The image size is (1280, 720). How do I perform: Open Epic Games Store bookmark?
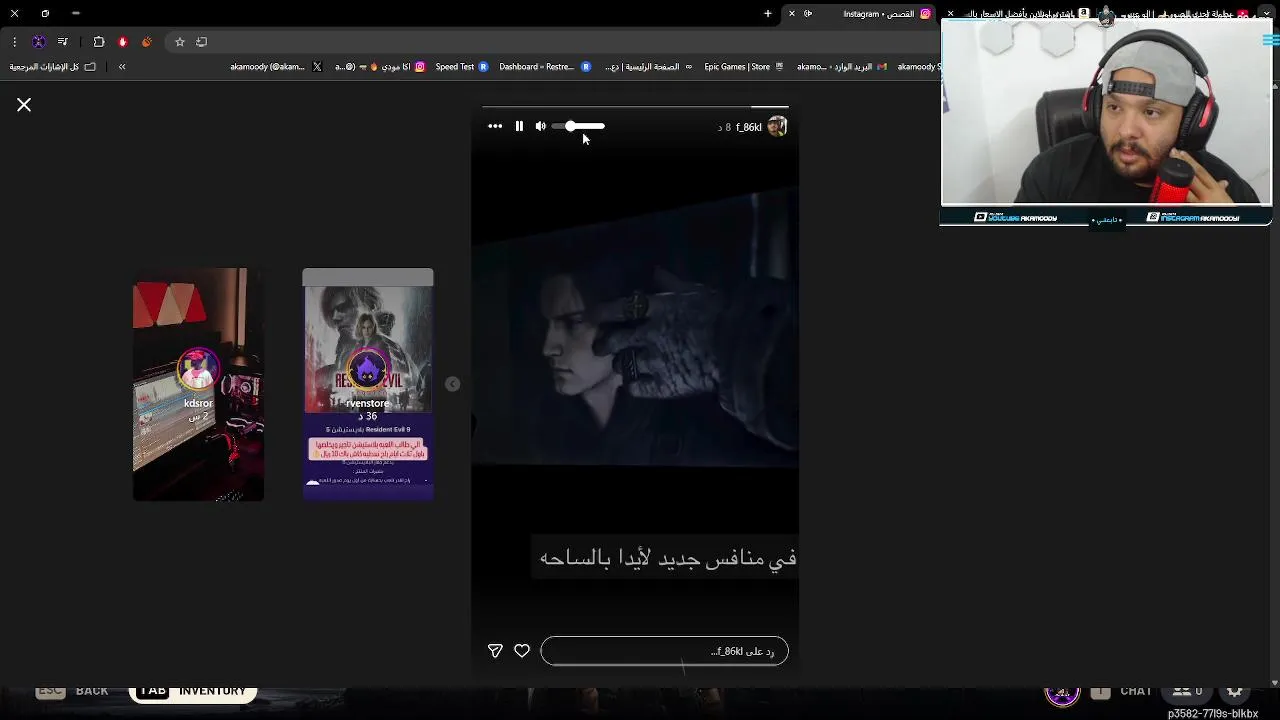745,67
